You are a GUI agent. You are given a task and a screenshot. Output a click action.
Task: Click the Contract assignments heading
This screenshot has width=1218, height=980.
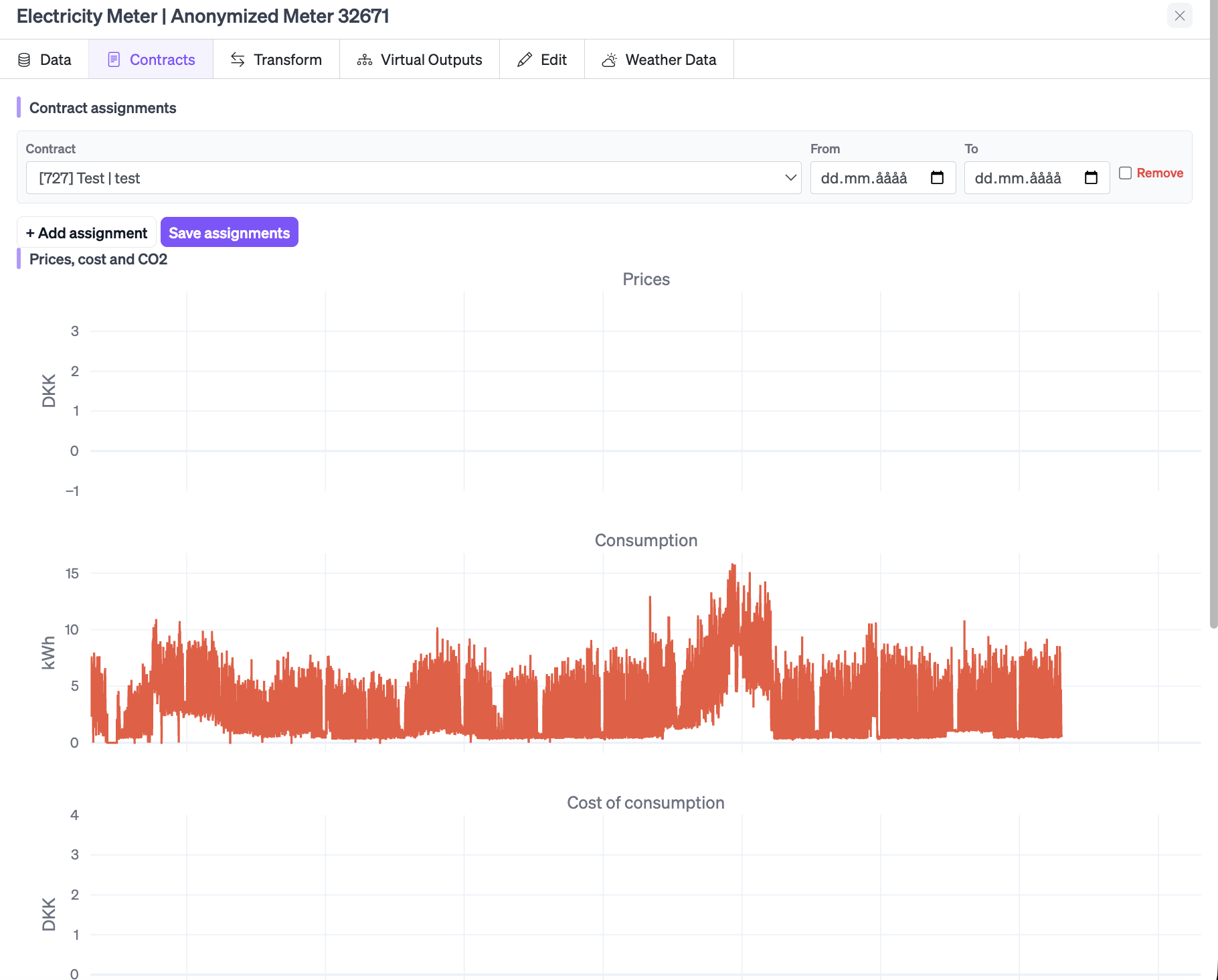tap(102, 108)
